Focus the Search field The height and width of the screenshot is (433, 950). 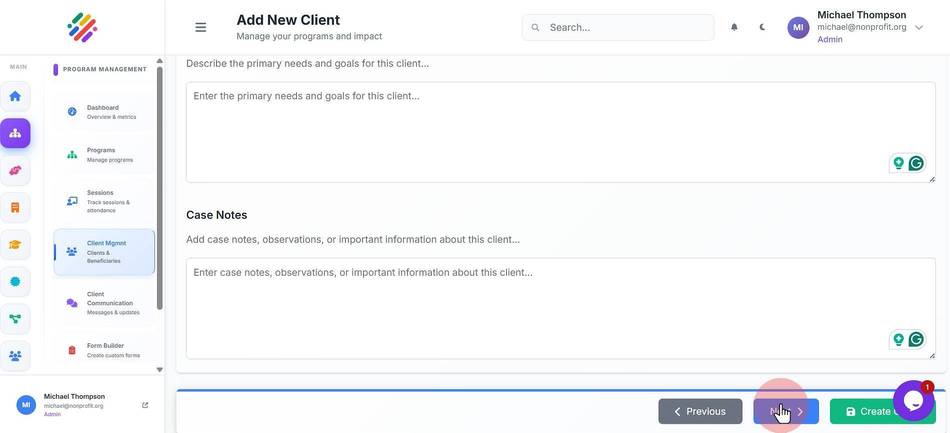(618, 27)
